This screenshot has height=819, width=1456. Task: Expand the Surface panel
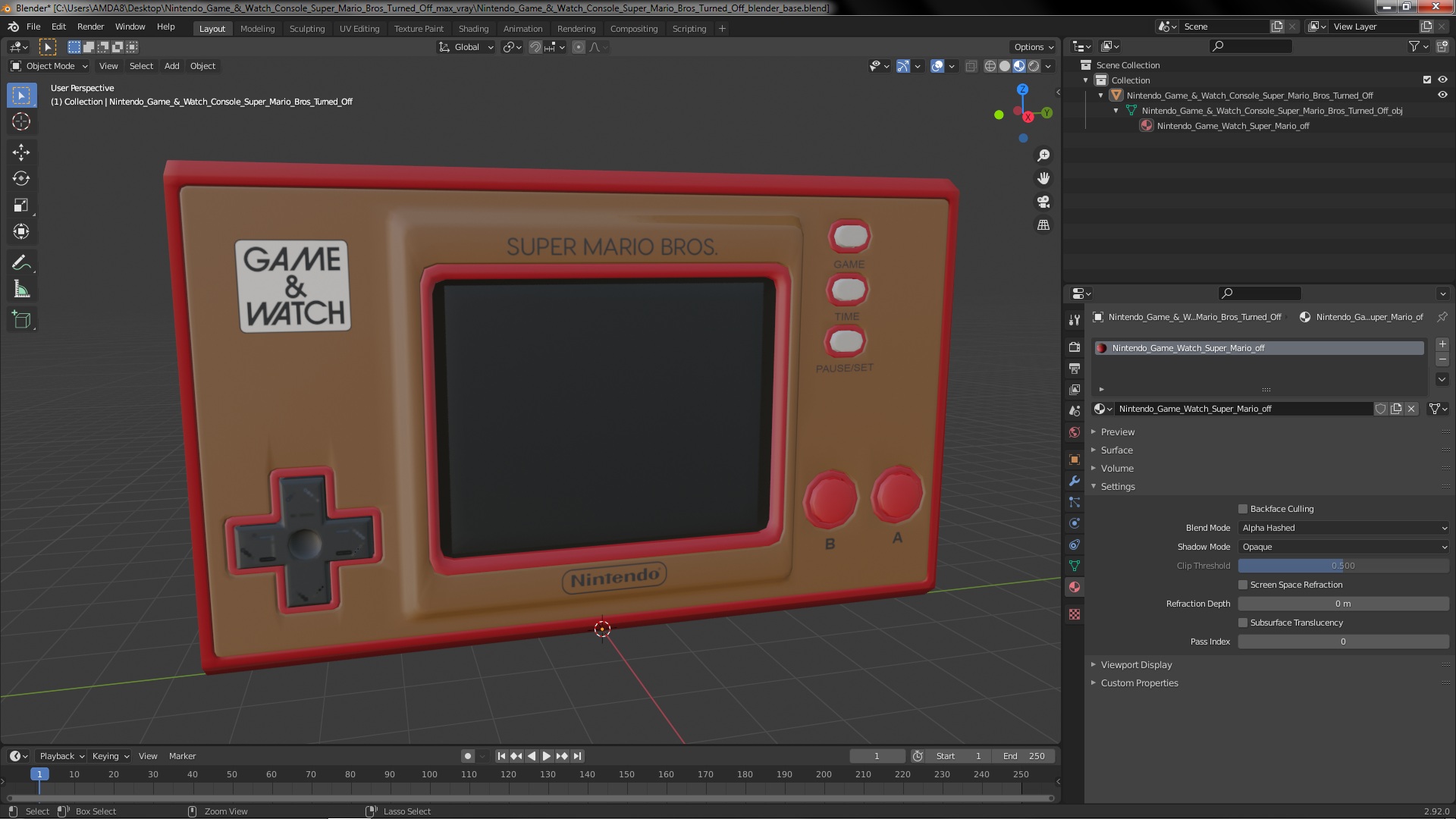tap(1116, 450)
